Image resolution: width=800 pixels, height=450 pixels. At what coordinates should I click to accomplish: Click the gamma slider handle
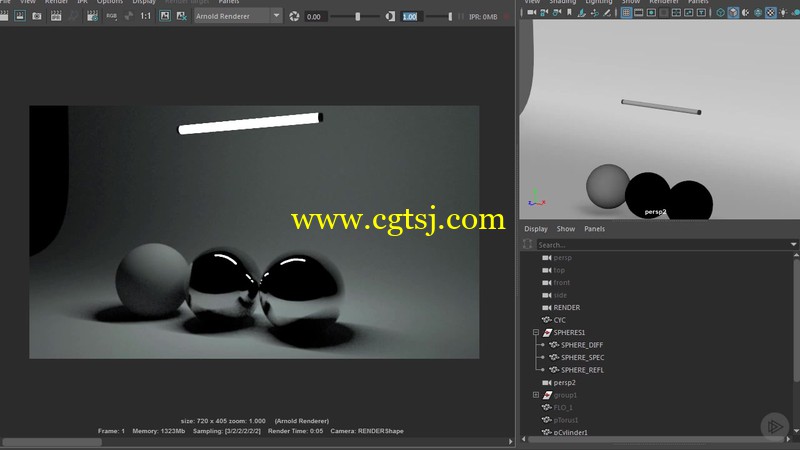[450, 17]
